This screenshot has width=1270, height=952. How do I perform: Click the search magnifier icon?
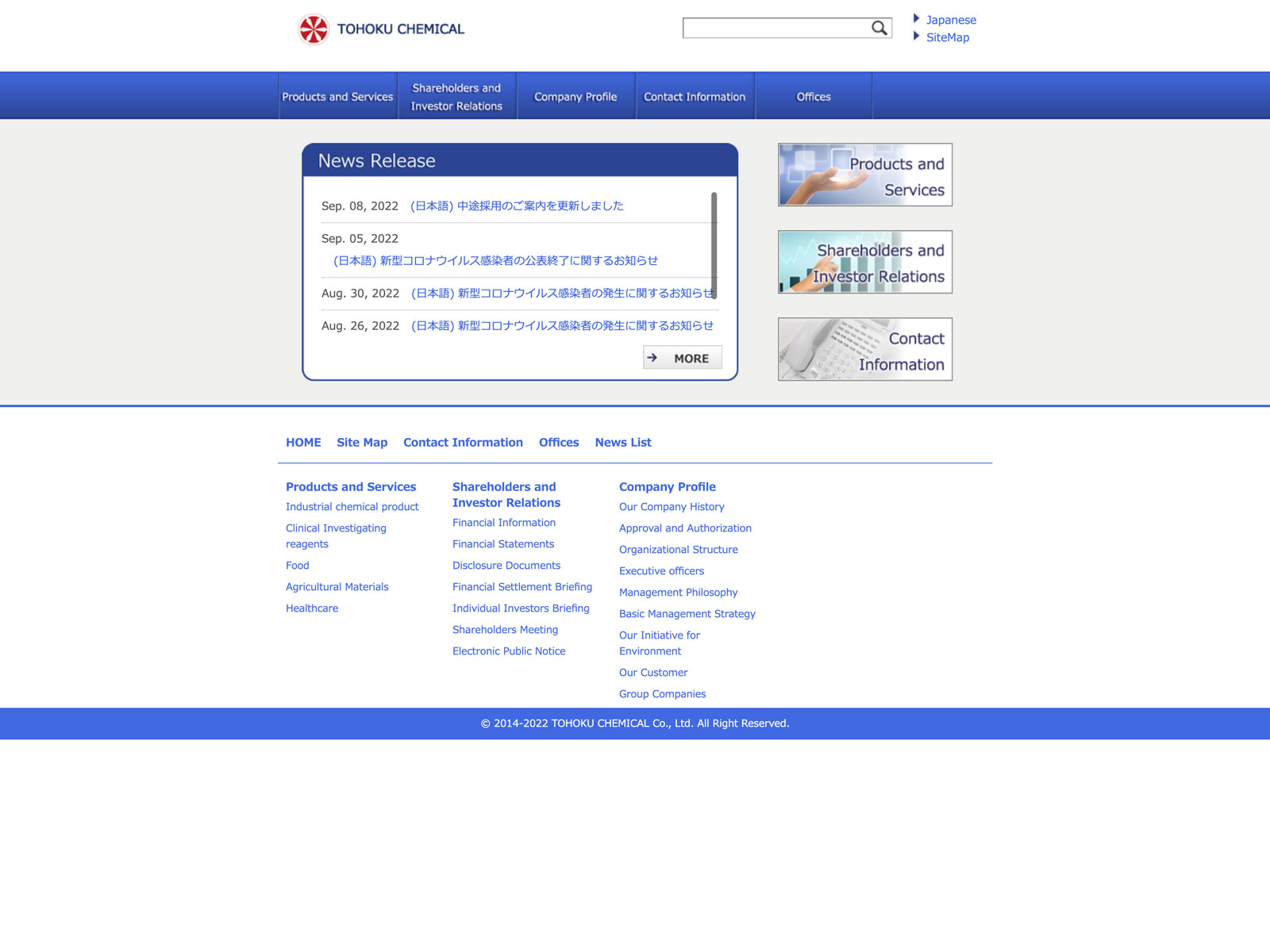pyautogui.click(x=879, y=29)
